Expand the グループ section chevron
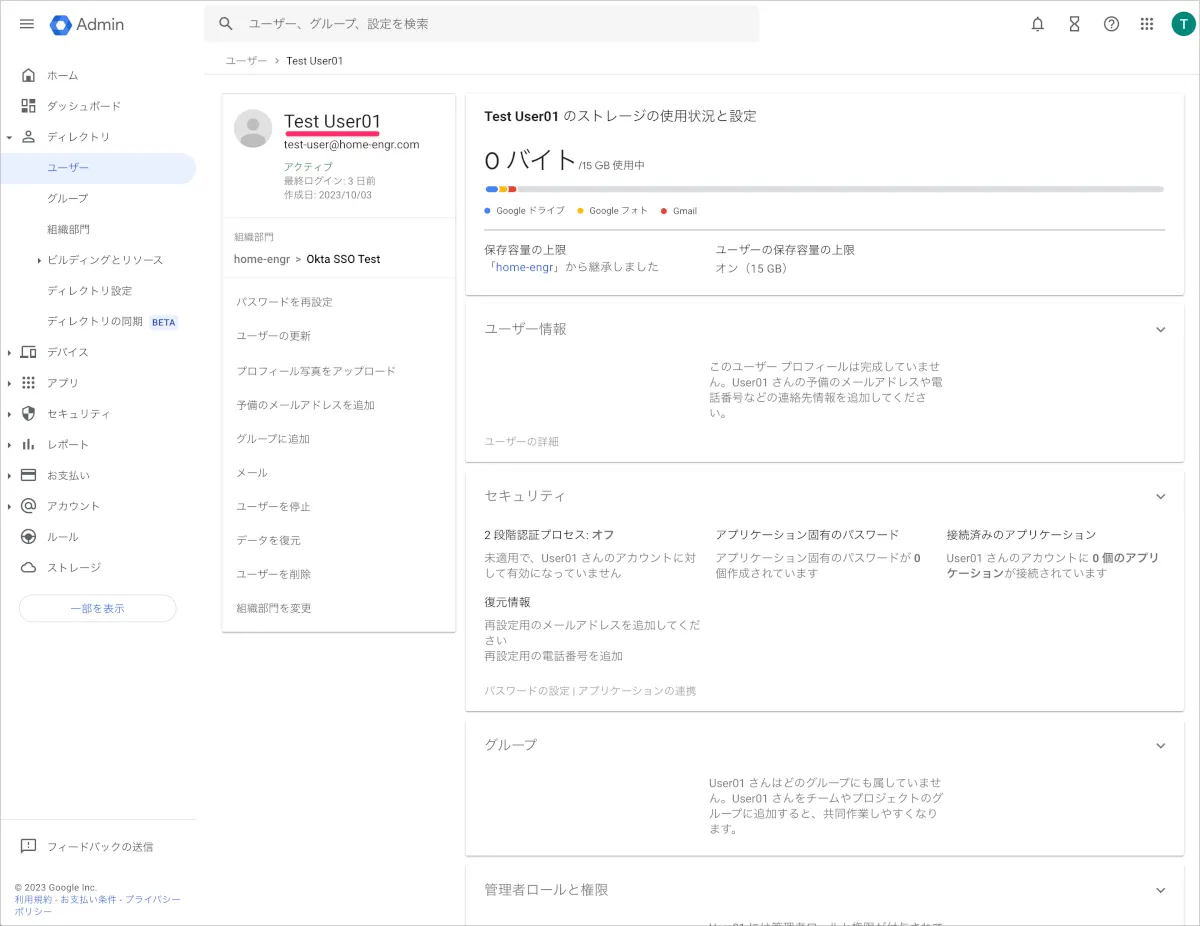The height and width of the screenshot is (926, 1200). click(x=1160, y=745)
